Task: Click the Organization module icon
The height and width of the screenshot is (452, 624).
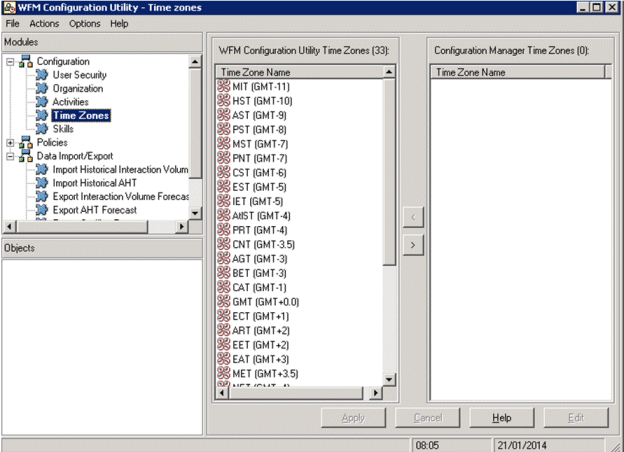Action: pos(42,89)
